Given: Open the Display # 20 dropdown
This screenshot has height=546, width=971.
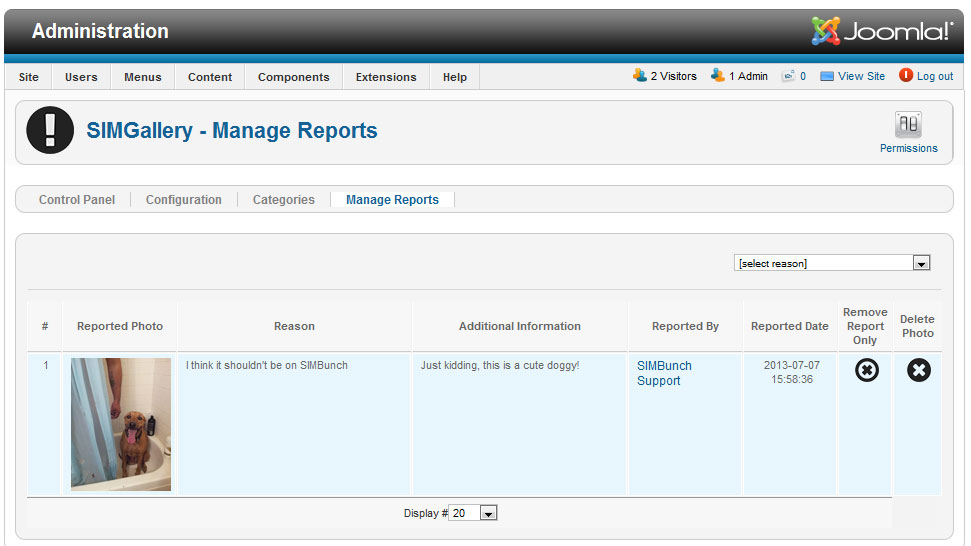Looking at the screenshot, I should 473,513.
